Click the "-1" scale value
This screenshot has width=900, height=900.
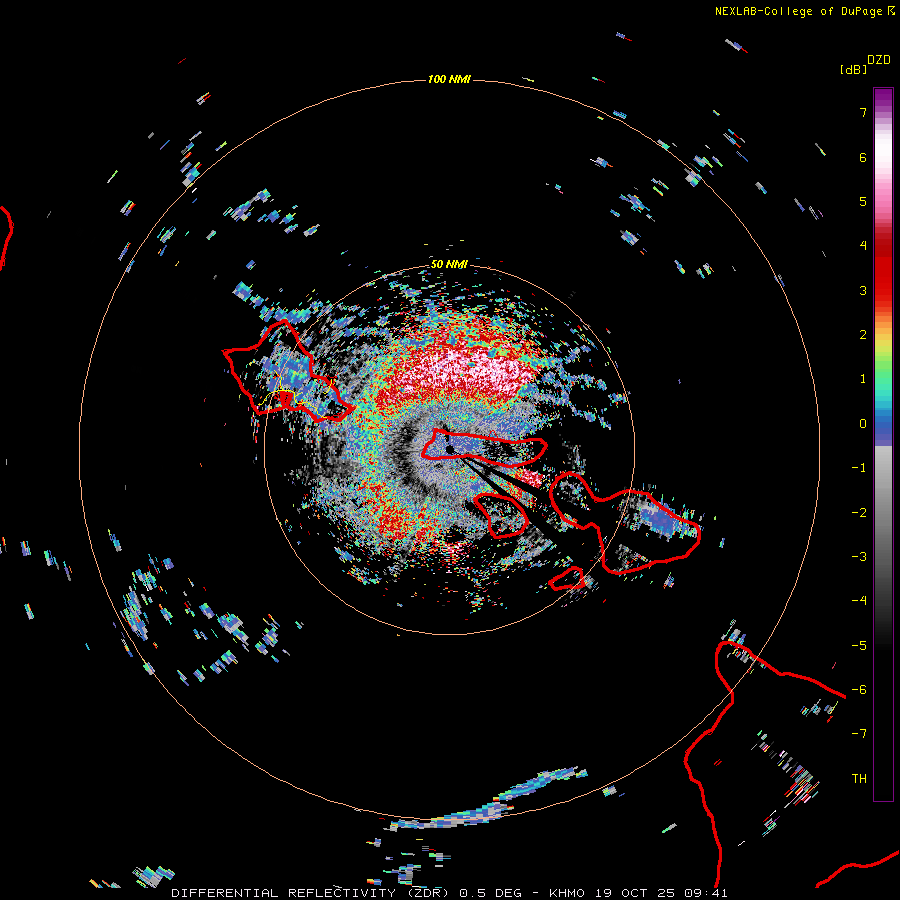coord(859,468)
